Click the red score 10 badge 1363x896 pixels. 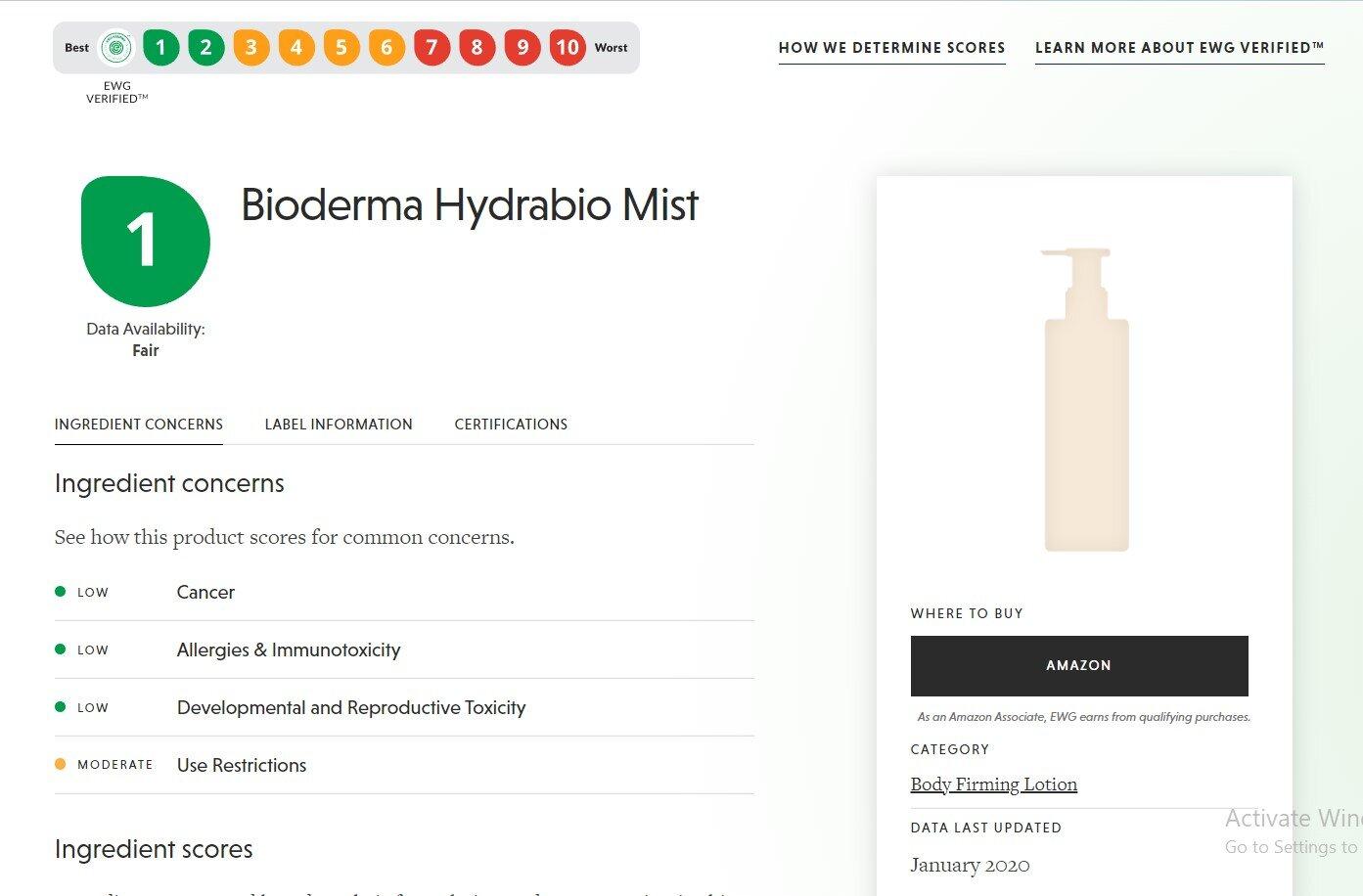pyautogui.click(x=568, y=47)
